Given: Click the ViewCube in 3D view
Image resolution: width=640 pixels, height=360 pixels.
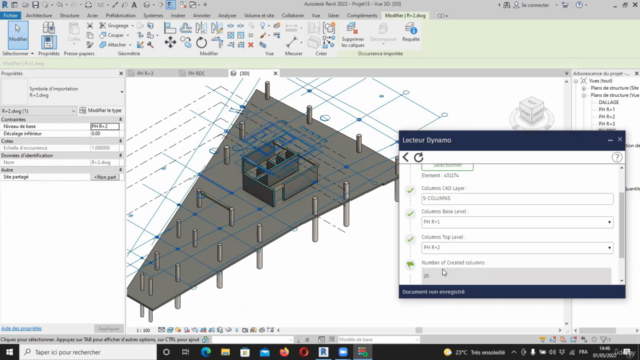Looking at the screenshot, I should click(x=531, y=111).
